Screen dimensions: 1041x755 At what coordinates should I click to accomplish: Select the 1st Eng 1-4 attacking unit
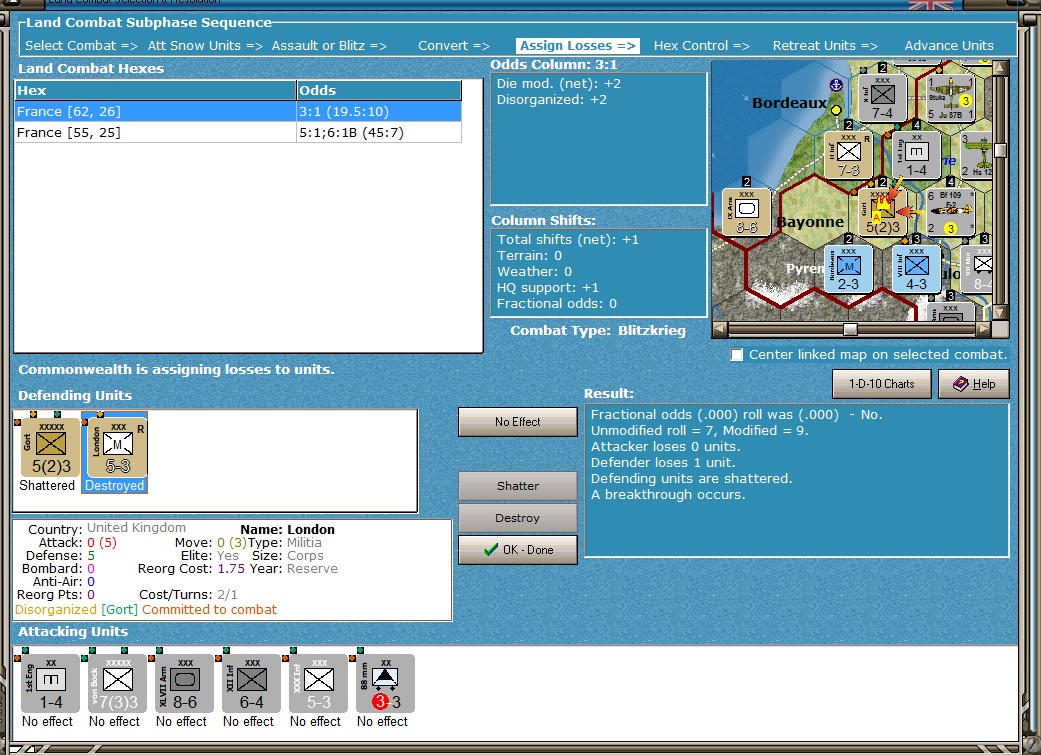point(50,684)
